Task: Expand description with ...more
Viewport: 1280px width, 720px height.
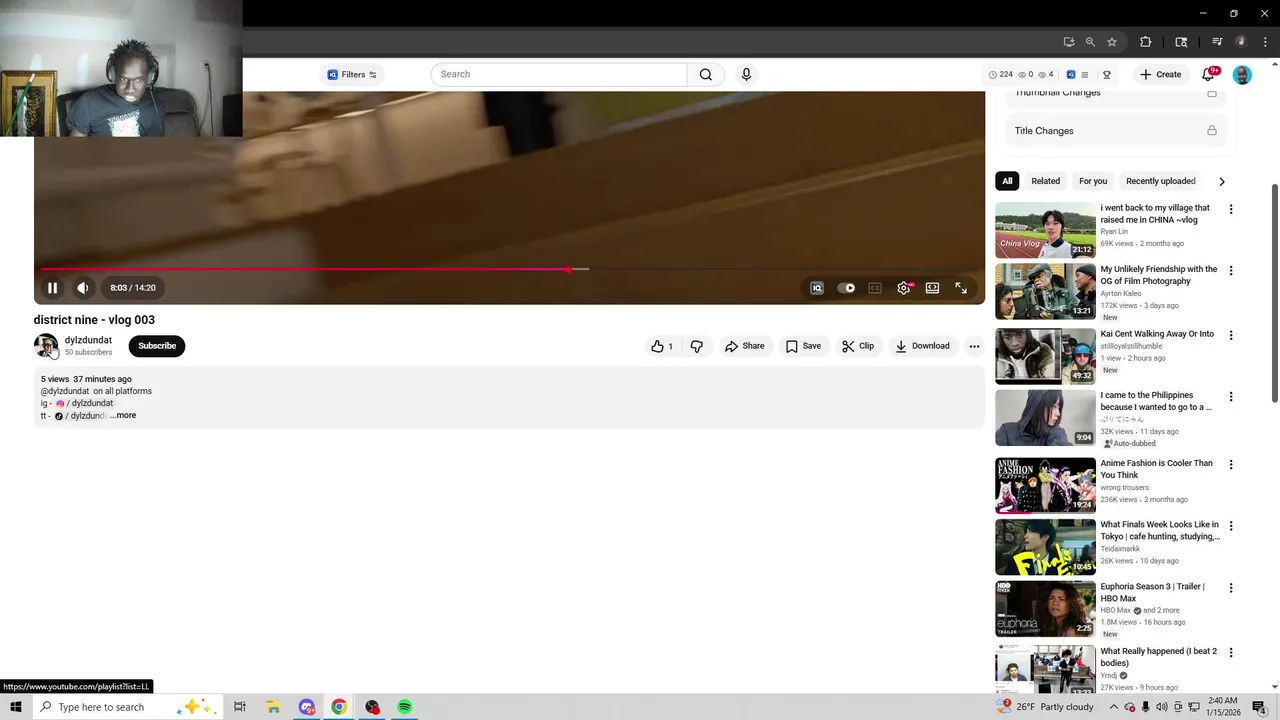Action: click(x=125, y=415)
